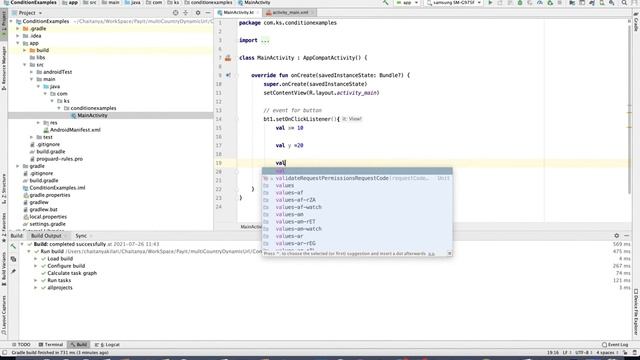640x360 pixels.
Task: Switch to MainActivity.kt editor tab
Action: point(238,13)
